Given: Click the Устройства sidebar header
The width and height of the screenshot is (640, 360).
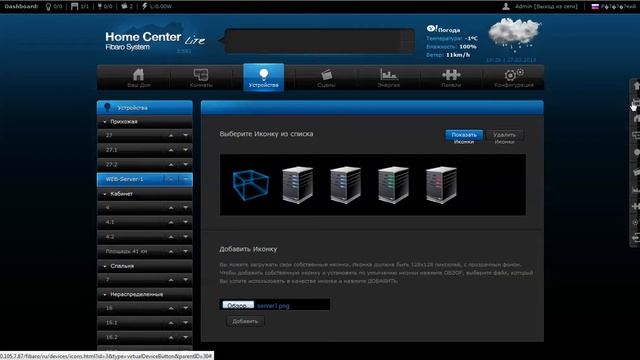Looking at the screenshot, I should click(x=144, y=108).
